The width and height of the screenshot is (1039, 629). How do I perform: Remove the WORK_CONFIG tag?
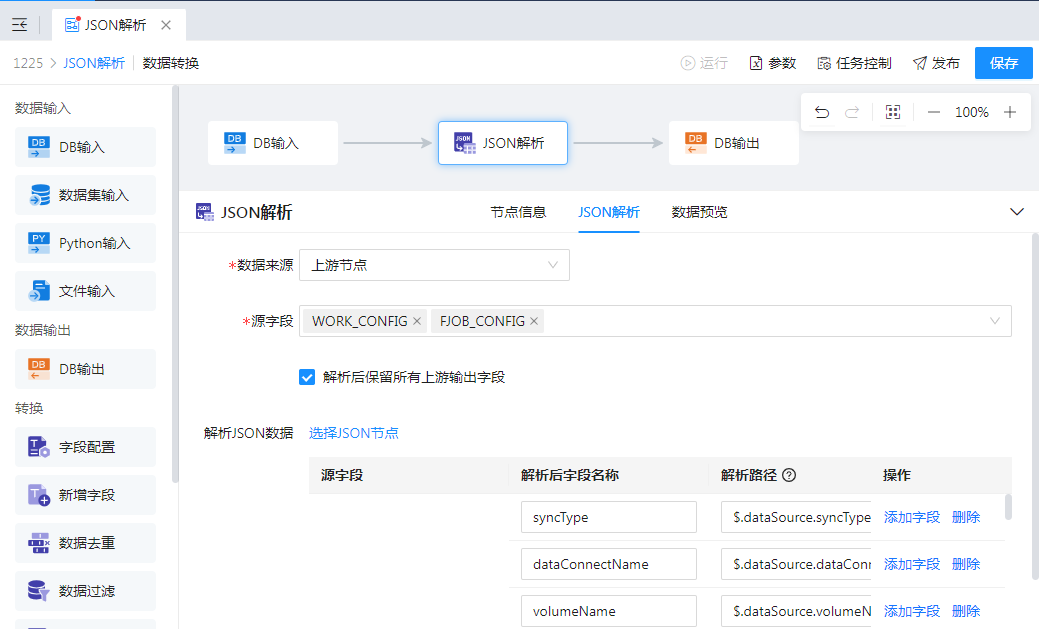pyautogui.click(x=417, y=321)
